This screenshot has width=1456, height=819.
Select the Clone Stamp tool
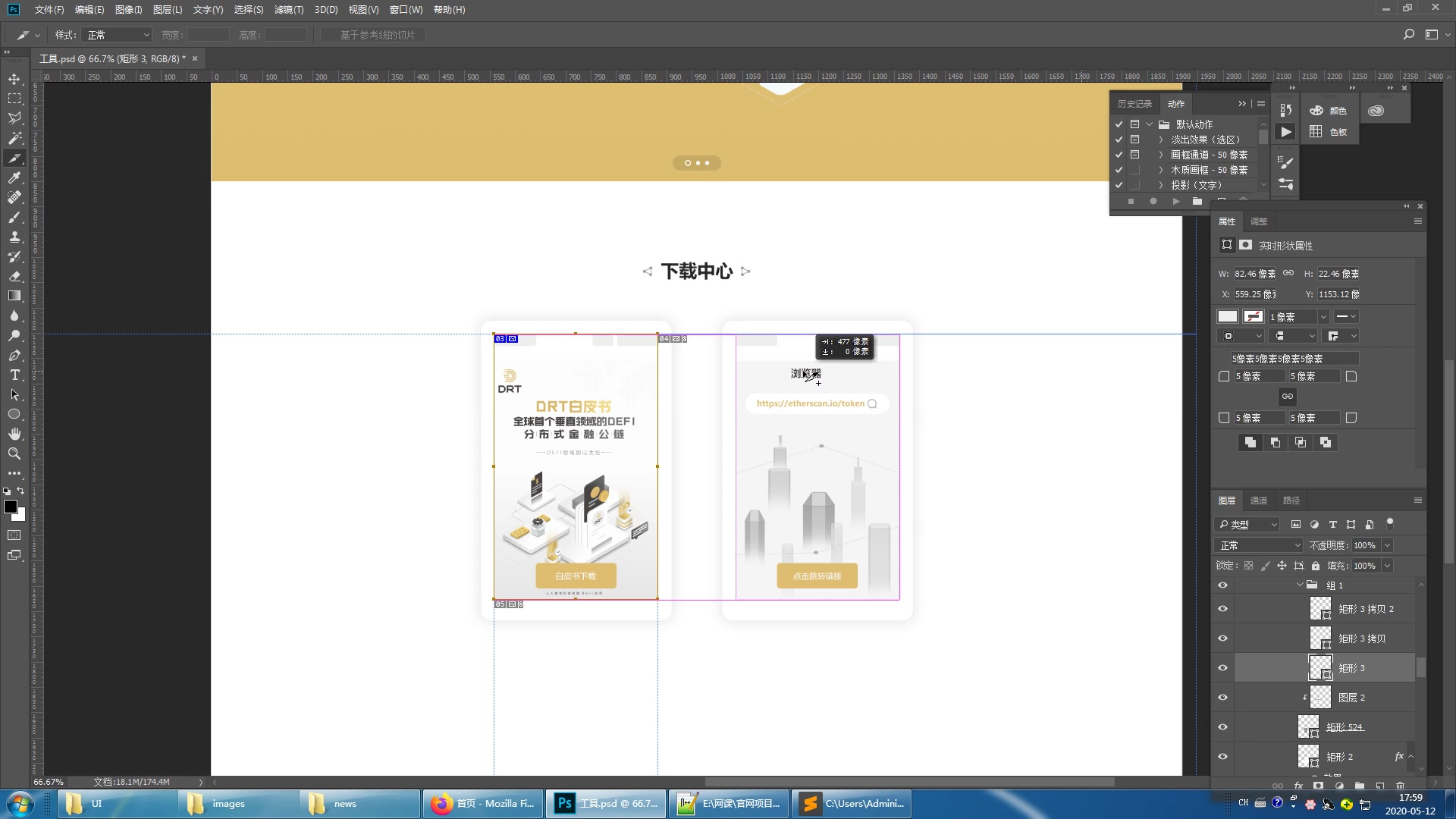[x=14, y=237]
